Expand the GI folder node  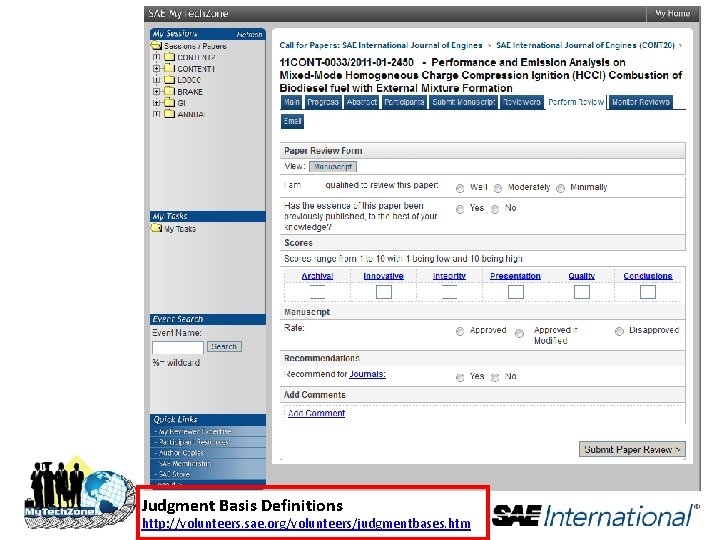tap(157, 103)
